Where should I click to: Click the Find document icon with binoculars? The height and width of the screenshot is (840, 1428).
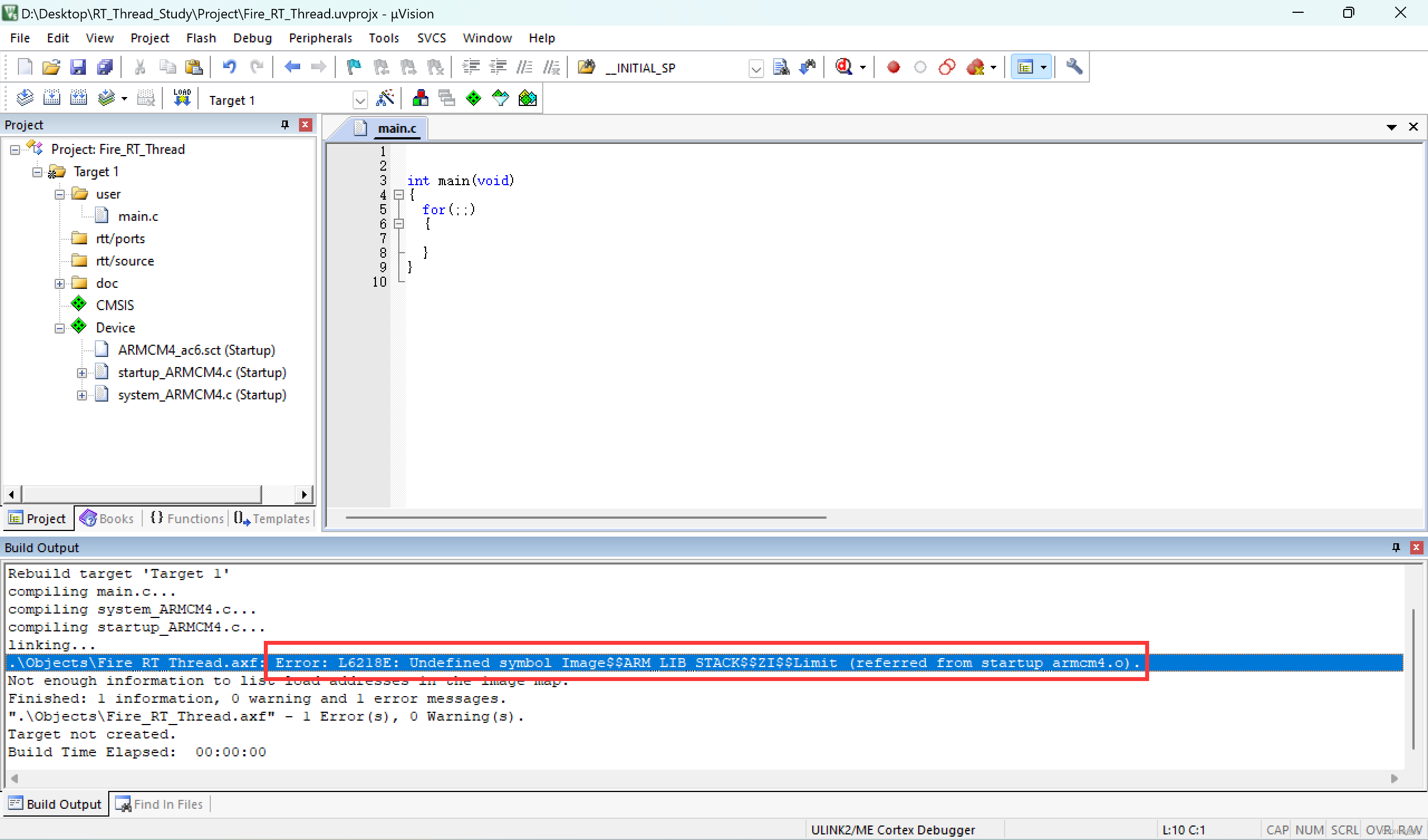pyautogui.click(x=781, y=67)
